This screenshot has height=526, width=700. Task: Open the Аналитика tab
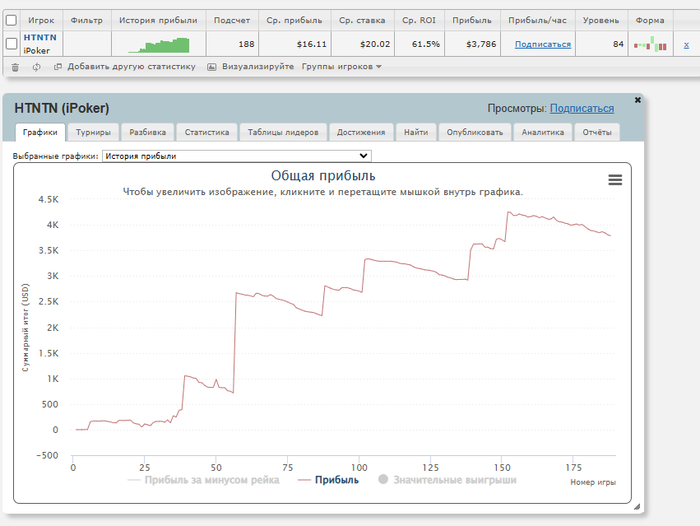(x=543, y=132)
